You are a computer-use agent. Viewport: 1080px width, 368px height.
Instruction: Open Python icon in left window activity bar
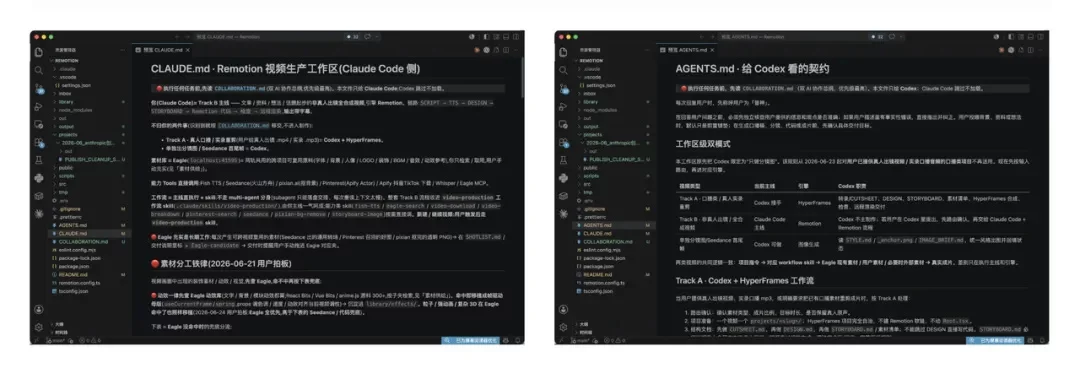(x=39, y=178)
